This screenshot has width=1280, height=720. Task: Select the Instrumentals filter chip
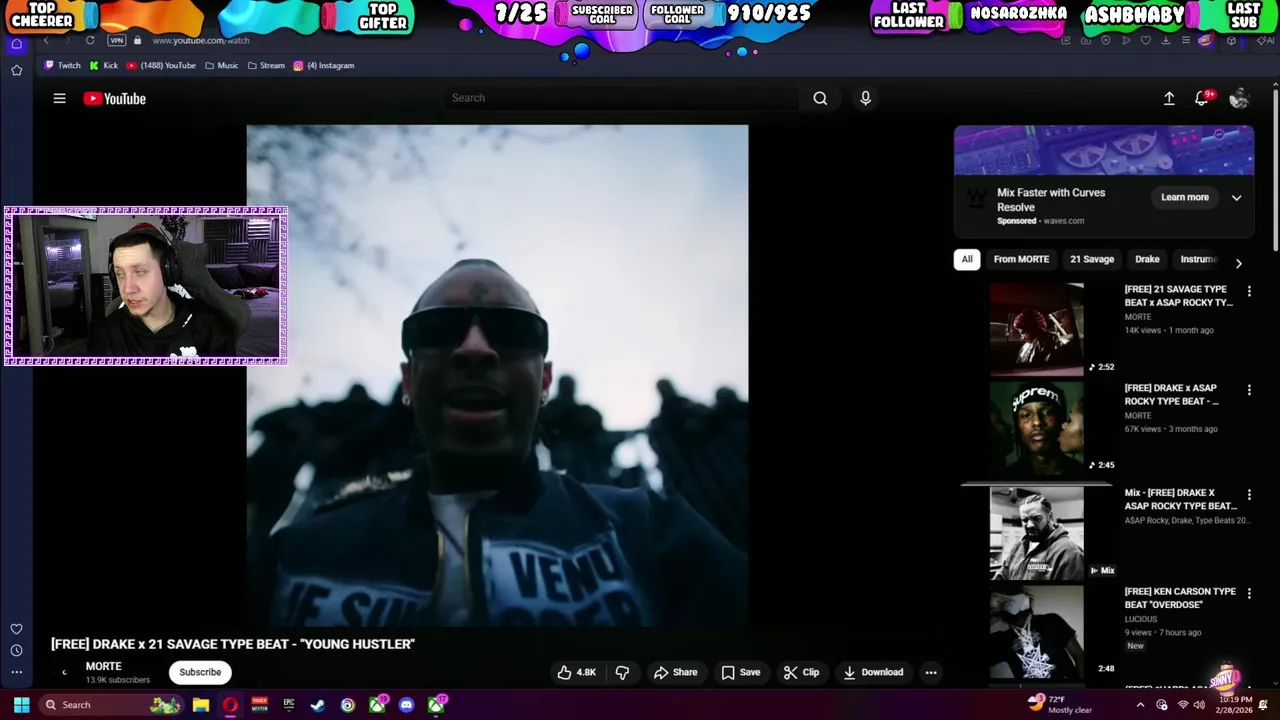tap(1198, 259)
